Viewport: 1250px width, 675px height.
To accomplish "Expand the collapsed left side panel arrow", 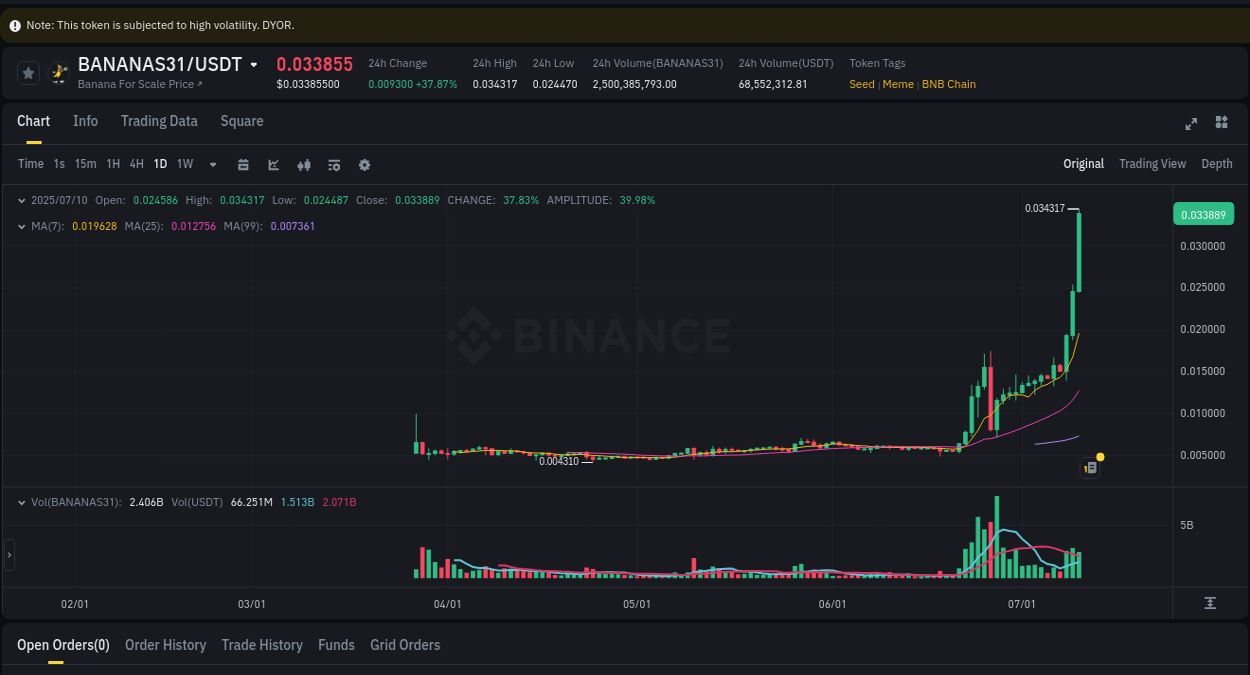I will [x=8, y=555].
